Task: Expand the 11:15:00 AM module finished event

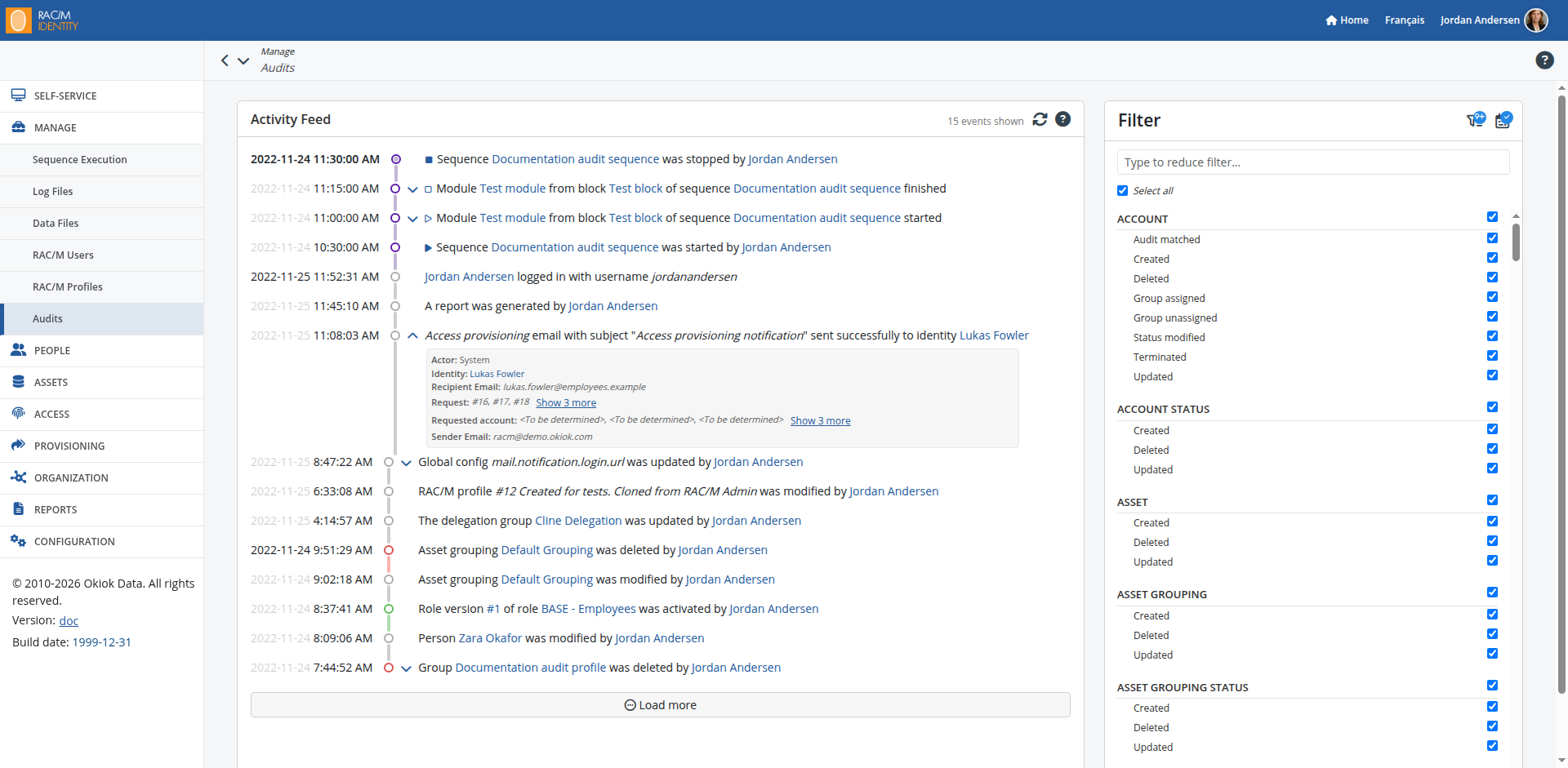Action: (x=412, y=189)
